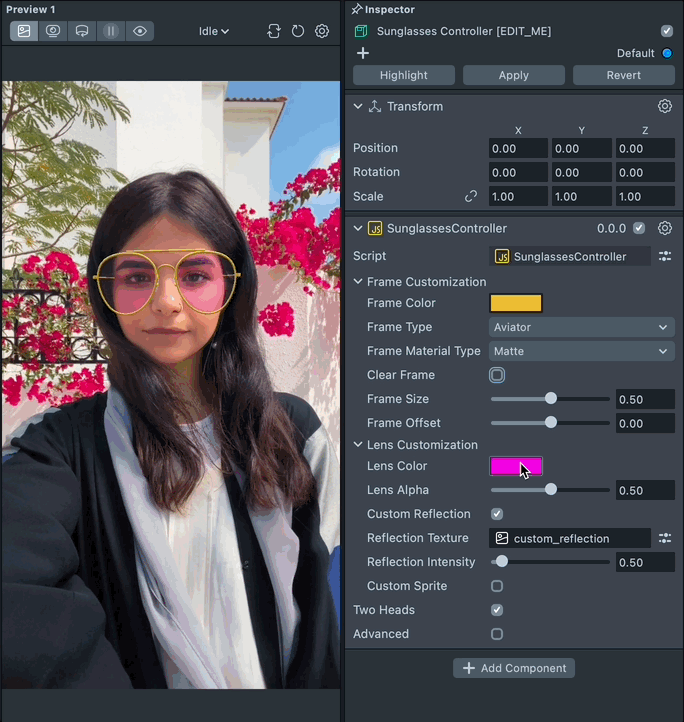Click the Reflection Texture options icon

[664, 538]
